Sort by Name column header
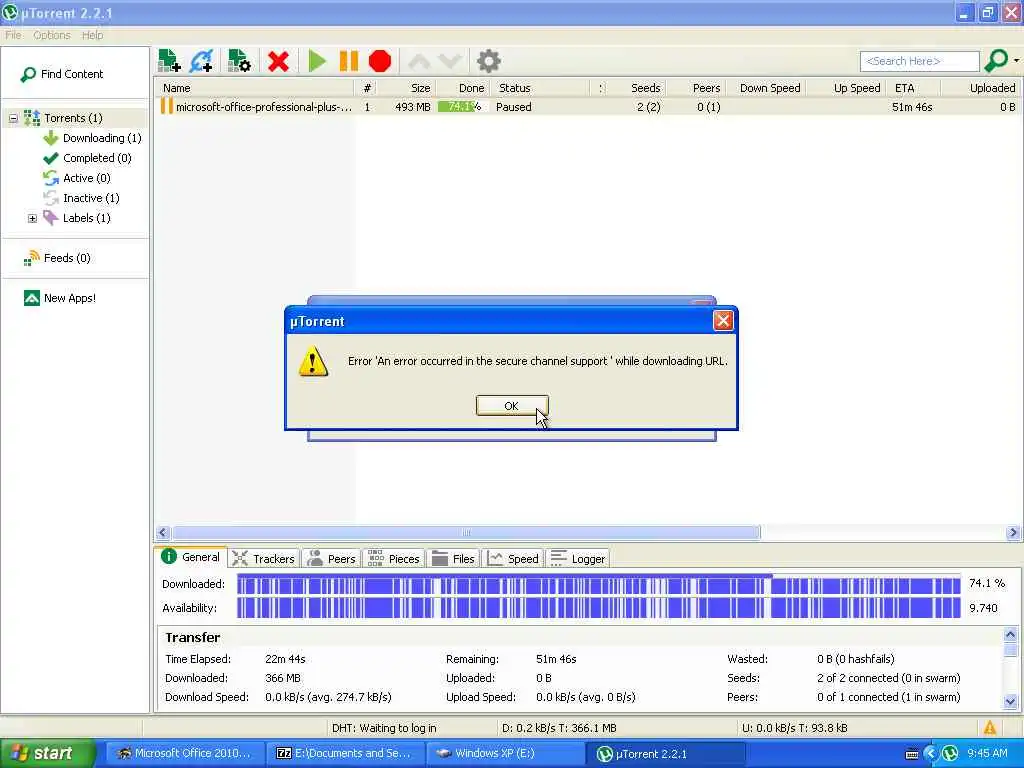This screenshot has width=1024, height=768. pos(255,88)
